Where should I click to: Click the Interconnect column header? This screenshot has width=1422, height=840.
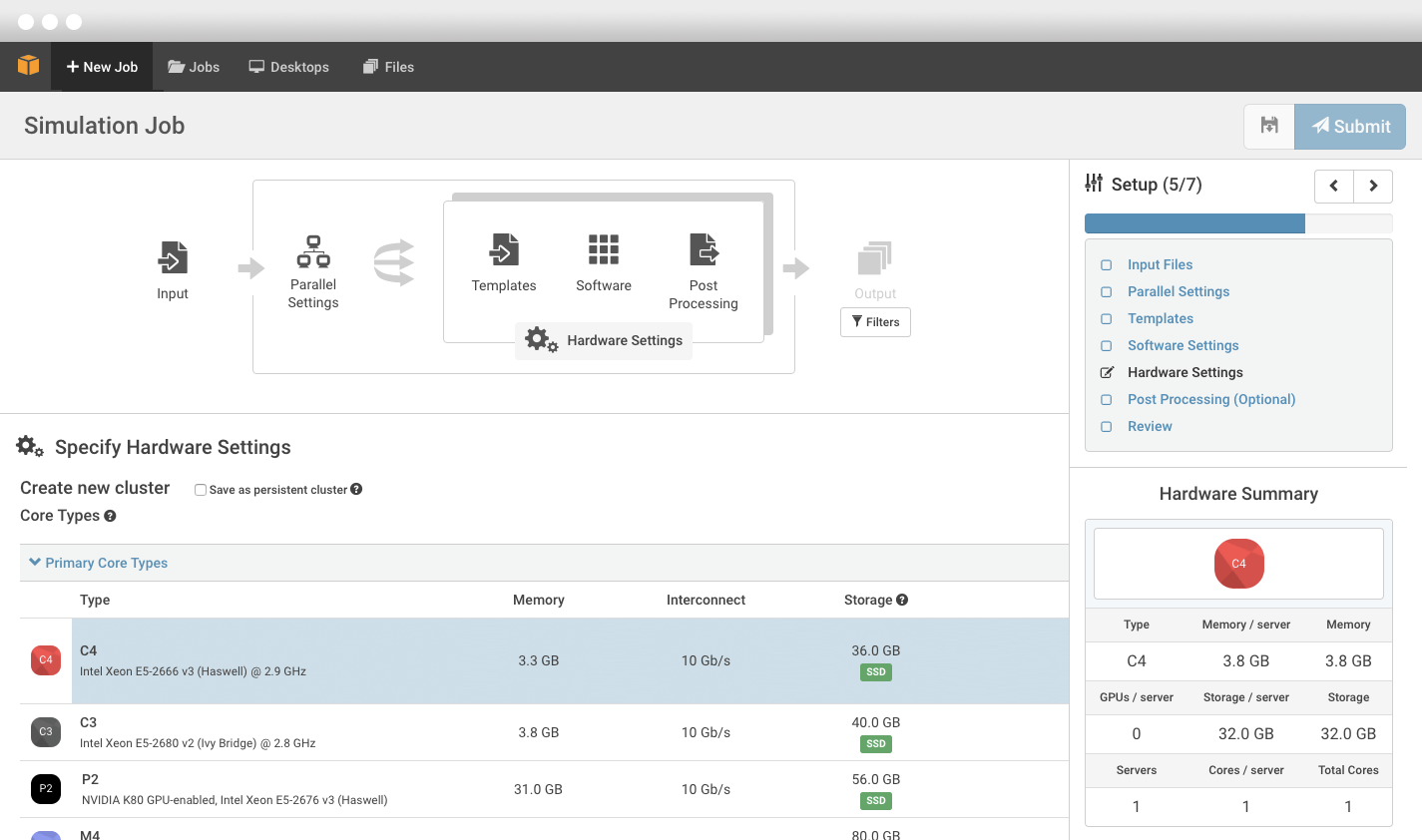coord(706,600)
